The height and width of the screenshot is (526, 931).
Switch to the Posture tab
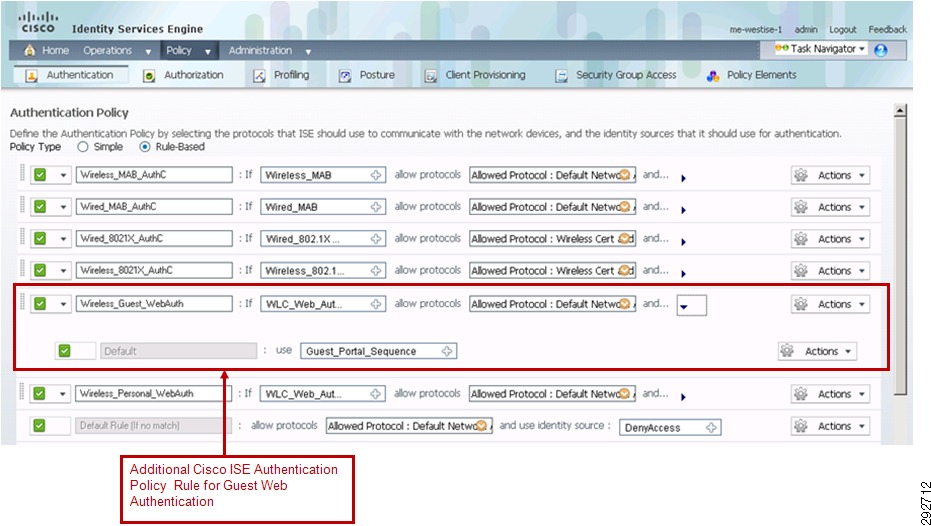tap(377, 75)
